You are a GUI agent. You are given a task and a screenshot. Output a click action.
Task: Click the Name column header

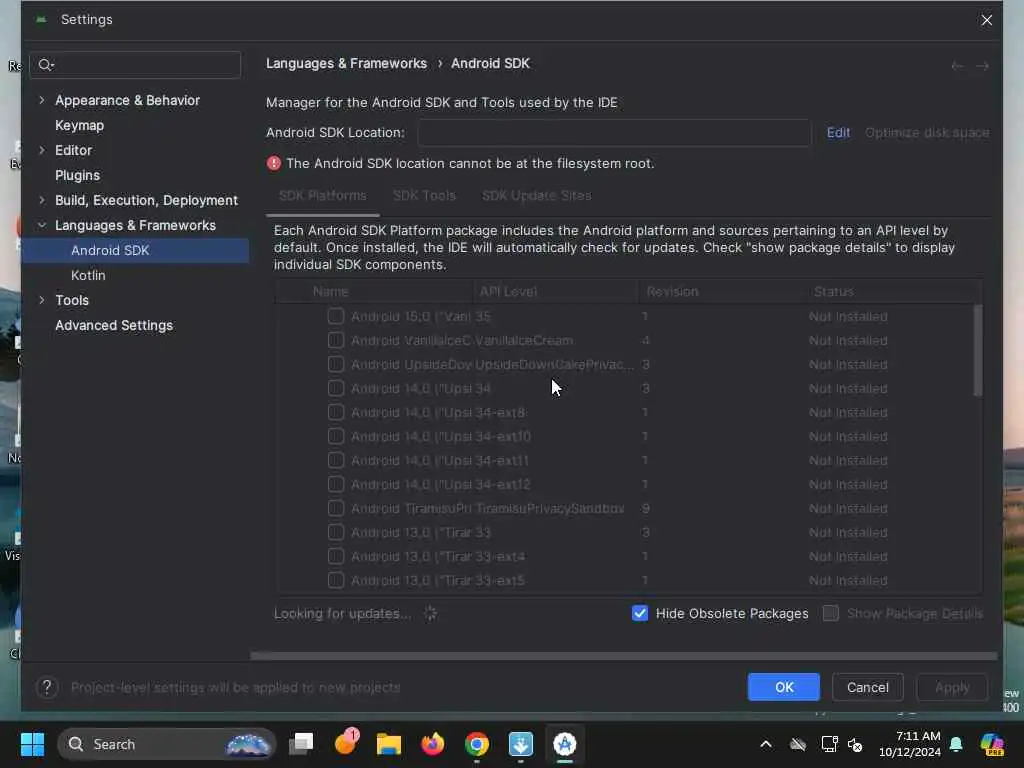pyautogui.click(x=375, y=291)
